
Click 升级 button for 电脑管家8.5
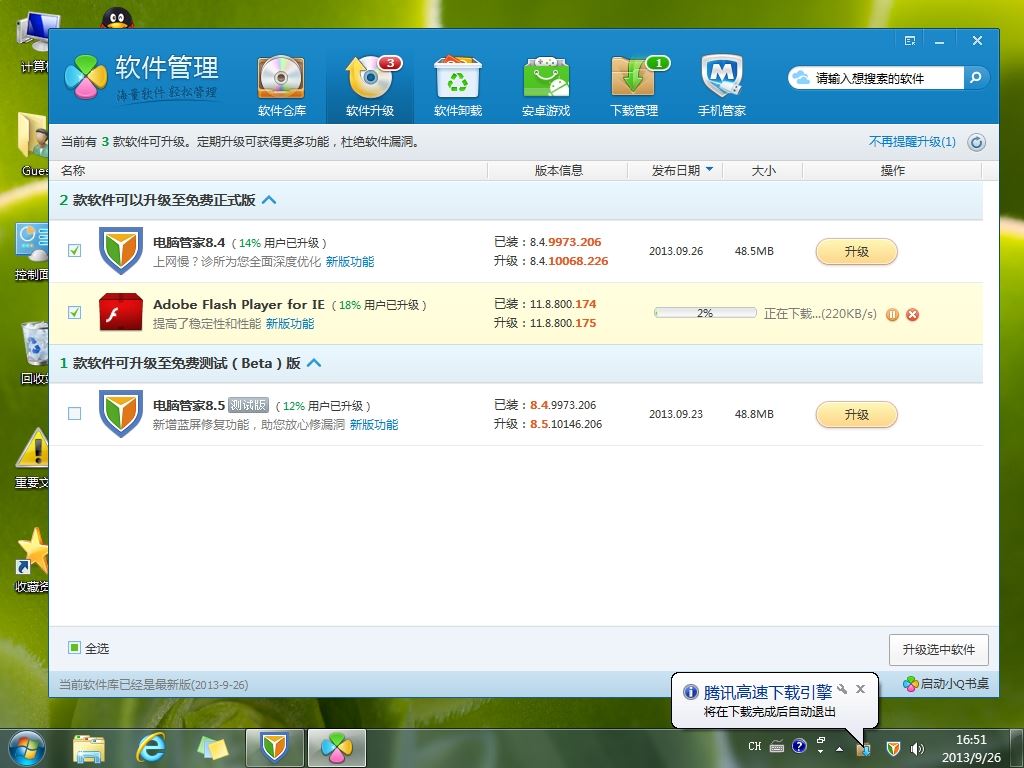click(856, 414)
